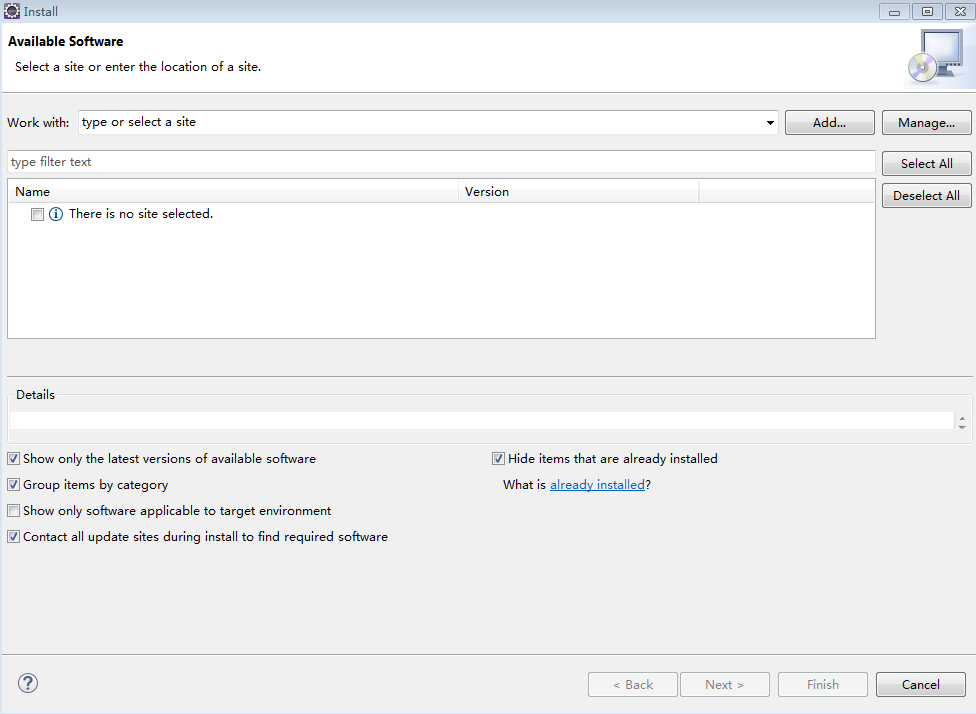Viewport: 976px width, 714px height.
Task: Click the help question mark icon
Action: pos(28,684)
